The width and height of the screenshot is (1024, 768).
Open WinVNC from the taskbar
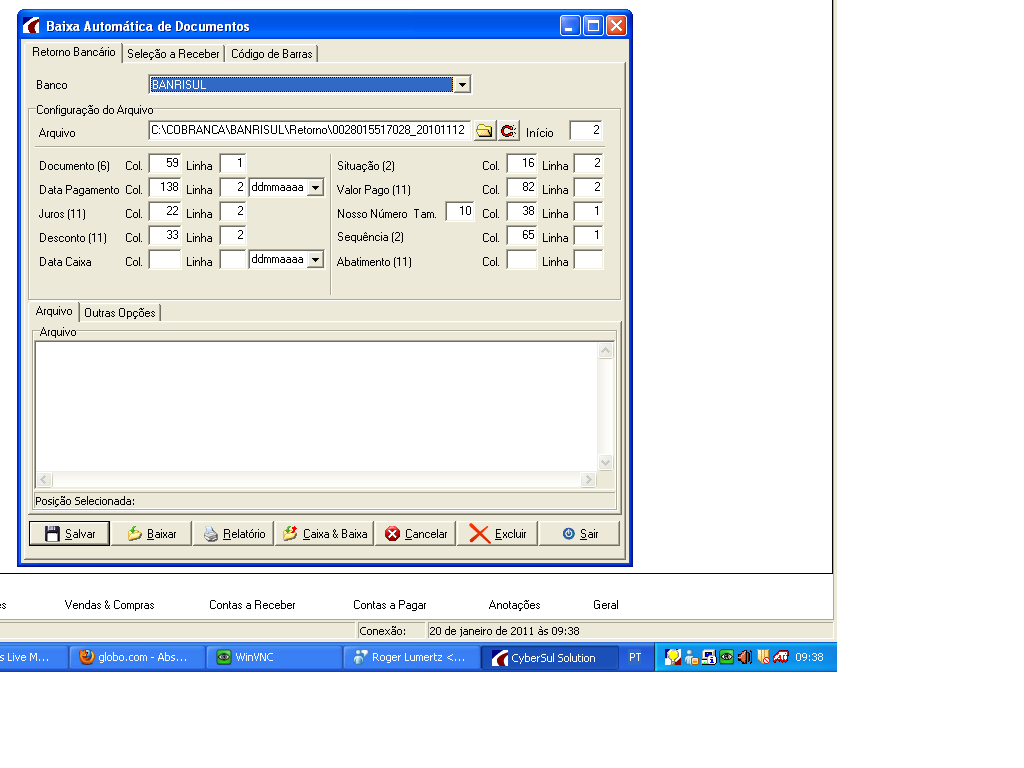[274, 657]
